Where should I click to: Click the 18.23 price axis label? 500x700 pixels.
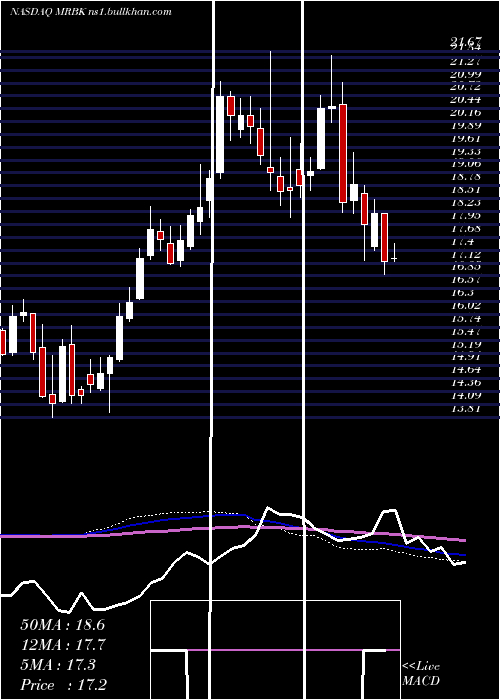pos(466,202)
